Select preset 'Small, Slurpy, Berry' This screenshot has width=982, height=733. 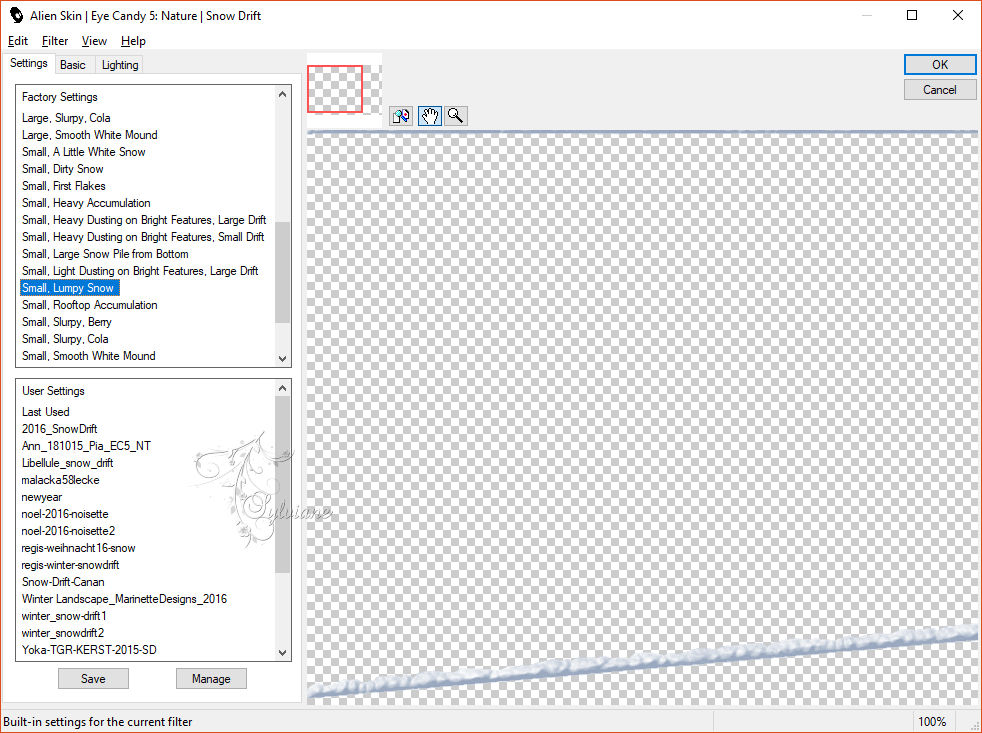(x=66, y=321)
